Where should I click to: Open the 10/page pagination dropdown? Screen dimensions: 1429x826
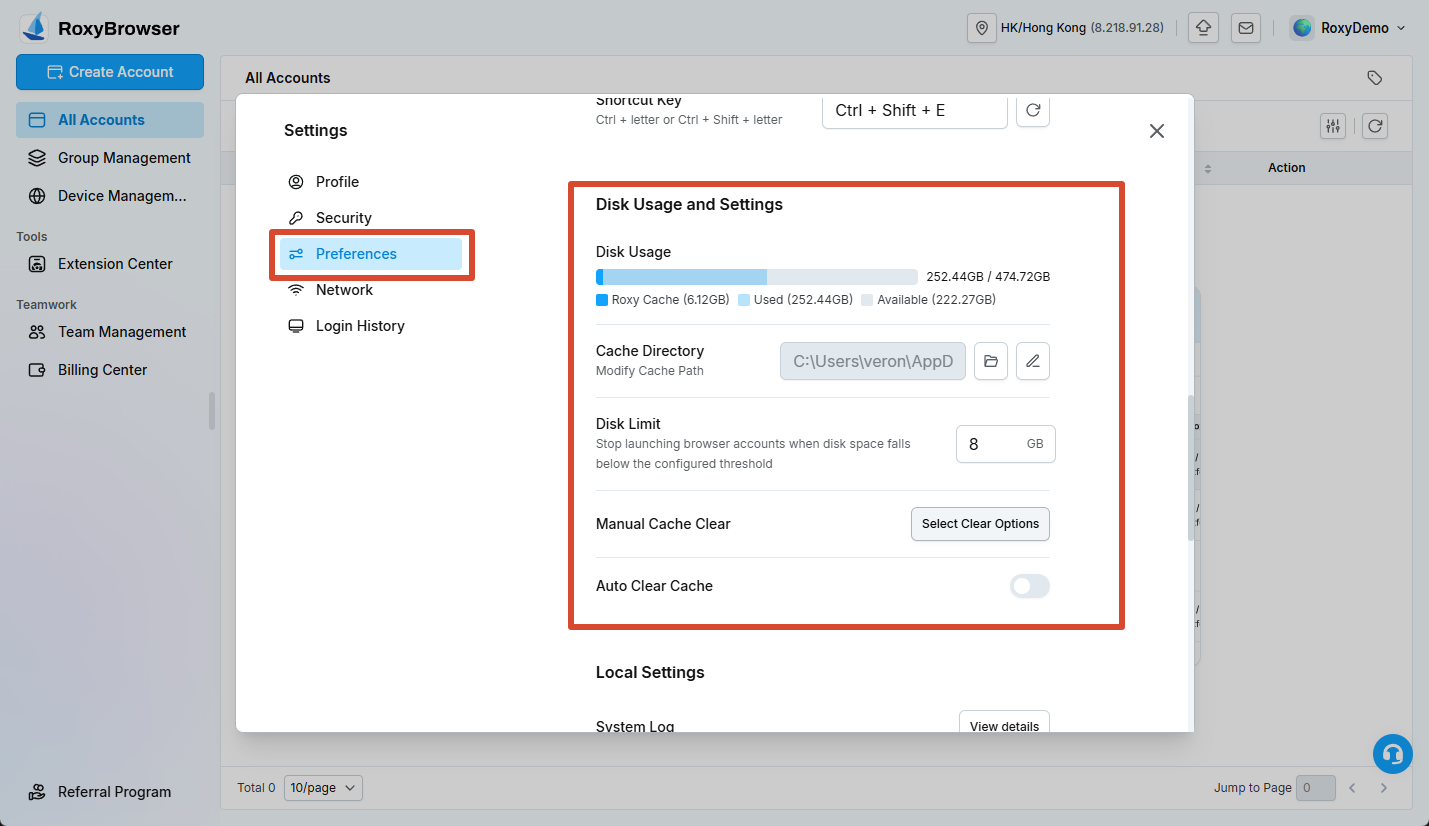click(323, 788)
